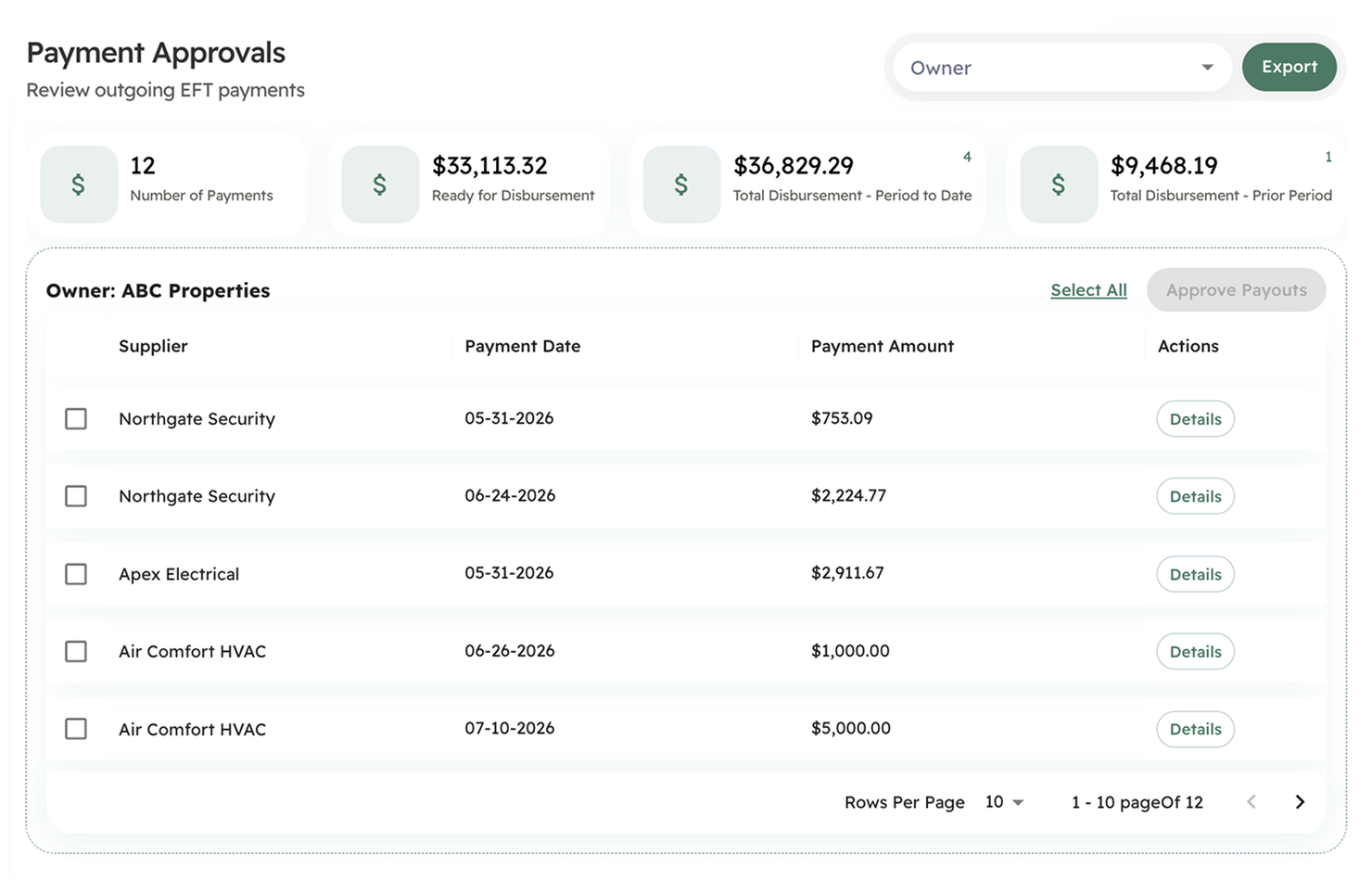View details for Northgate Security 06-24-2026 payment

click(x=1195, y=496)
